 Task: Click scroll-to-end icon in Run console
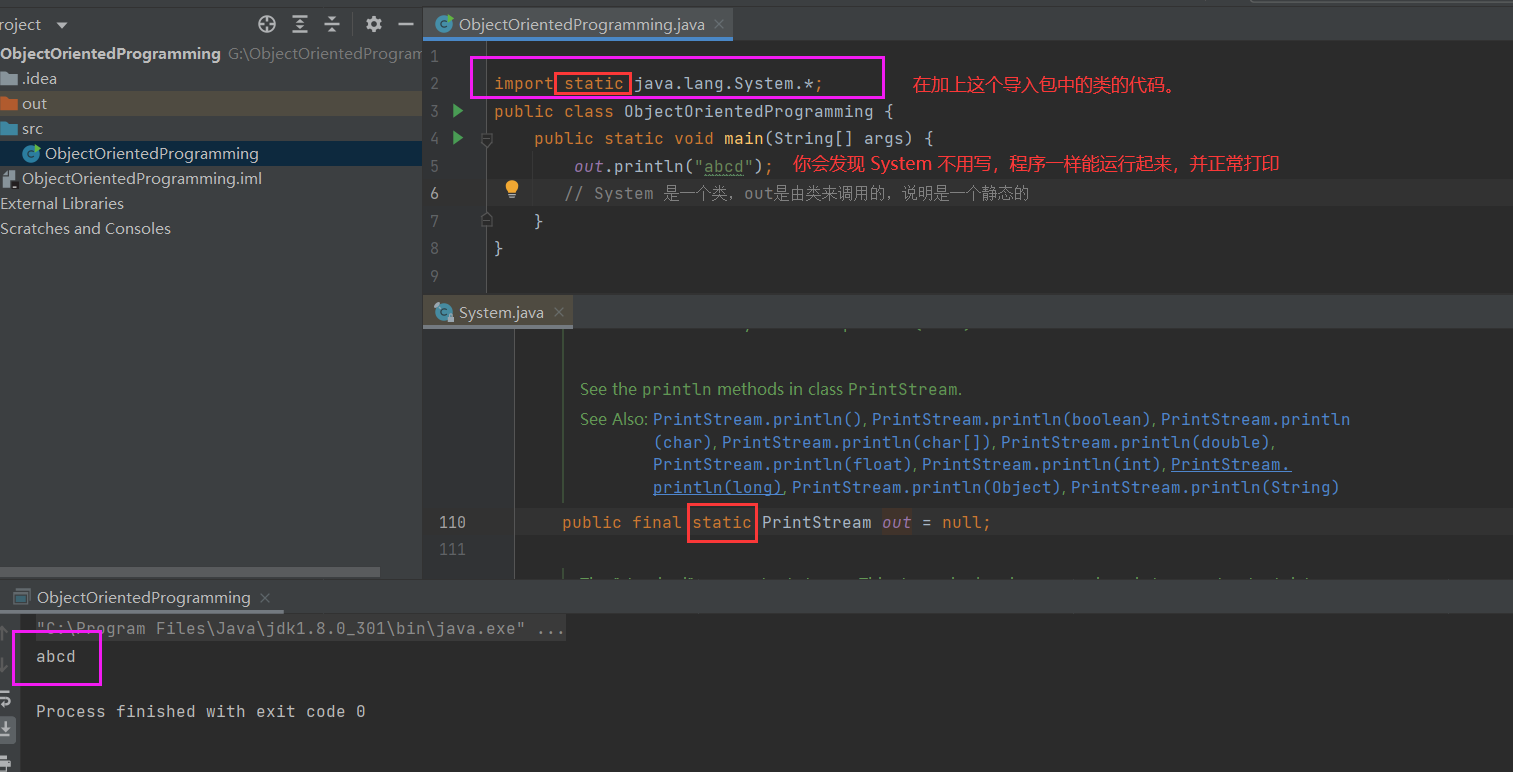point(5,730)
